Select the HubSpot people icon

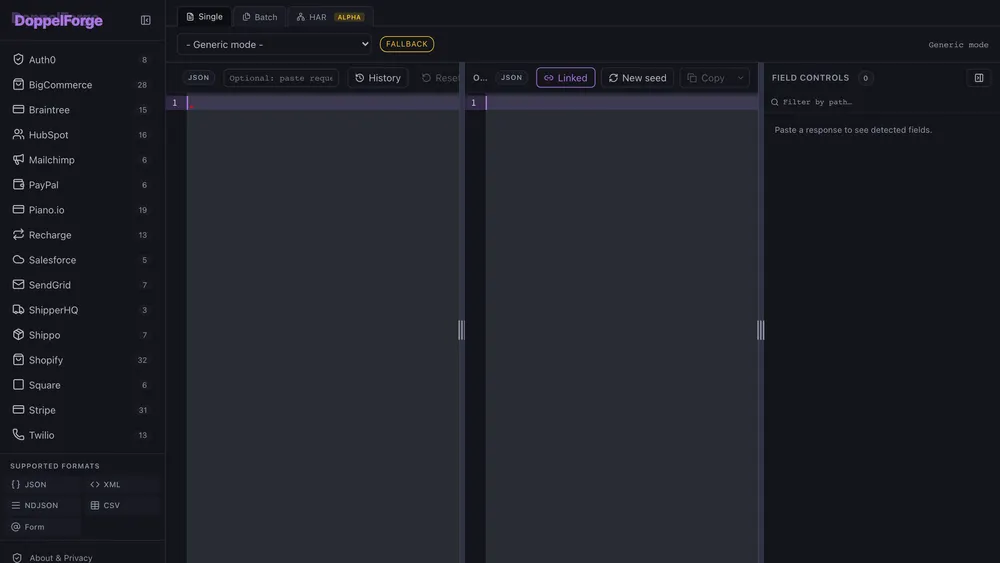pyautogui.click(x=18, y=135)
